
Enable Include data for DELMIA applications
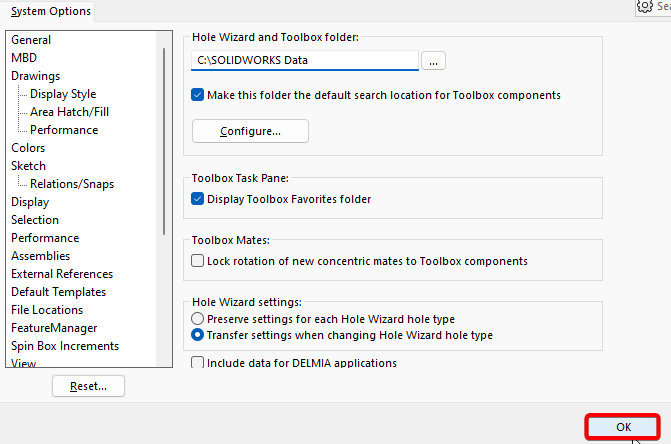click(x=197, y=362)
